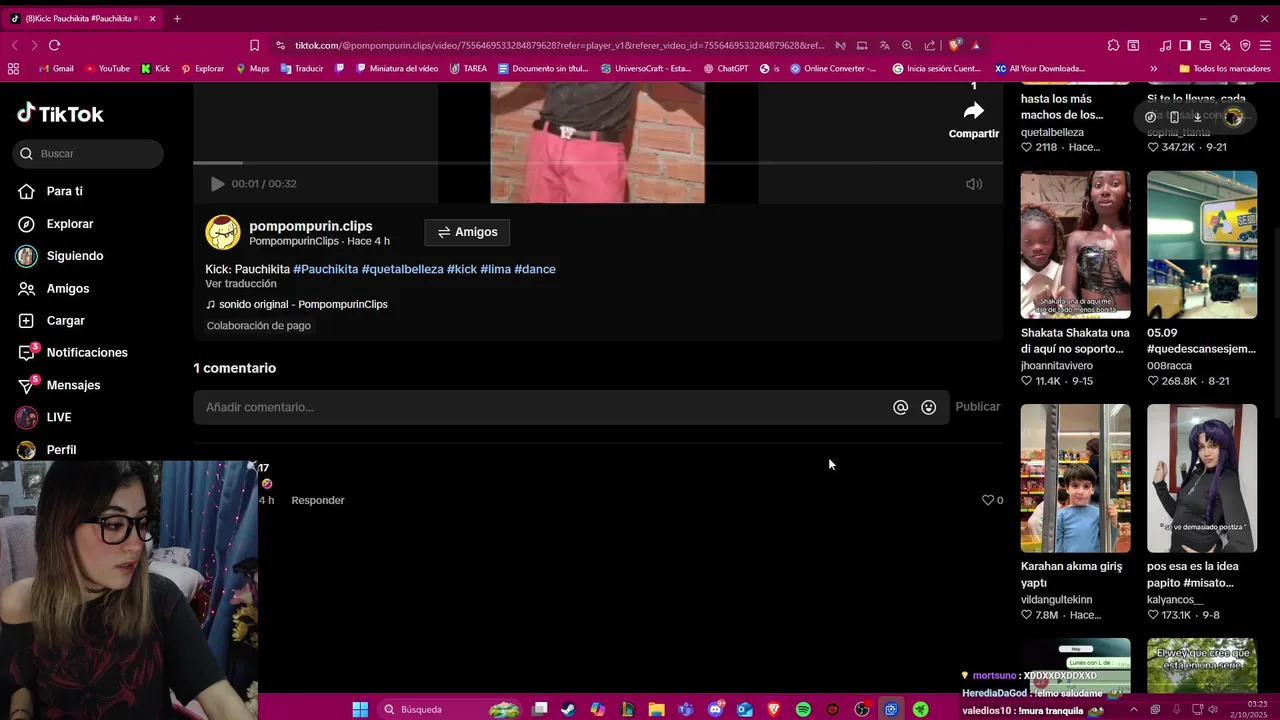Open Shakata Shakata video thumbnail

coord(1075,244)
